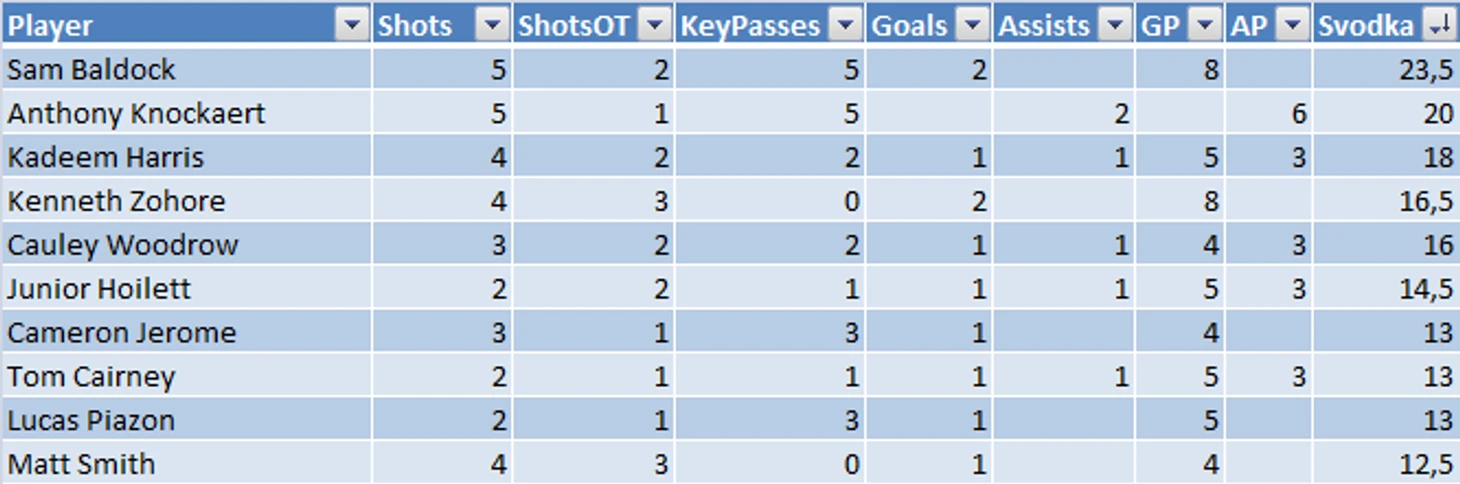Select Kenneth Zohore's name cell

point(186,201)
